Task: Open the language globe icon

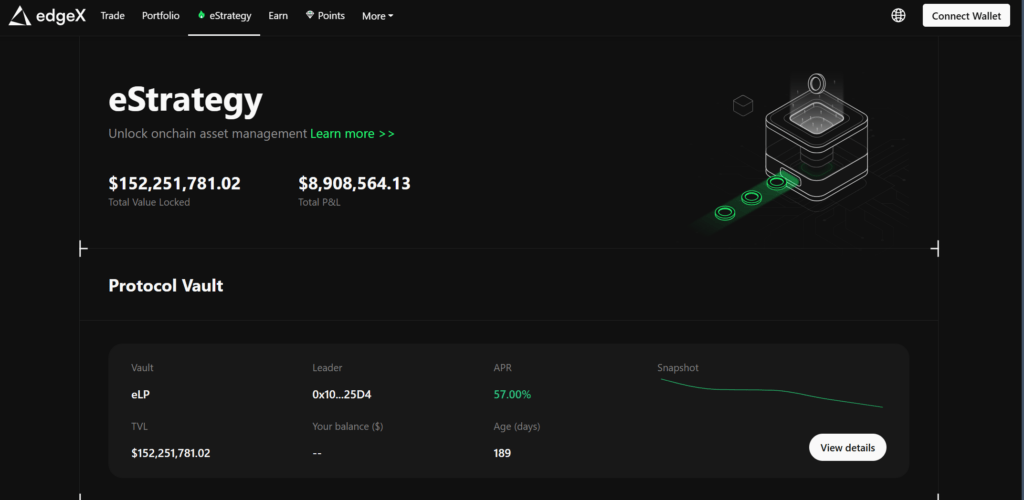Action: point(898,16)
